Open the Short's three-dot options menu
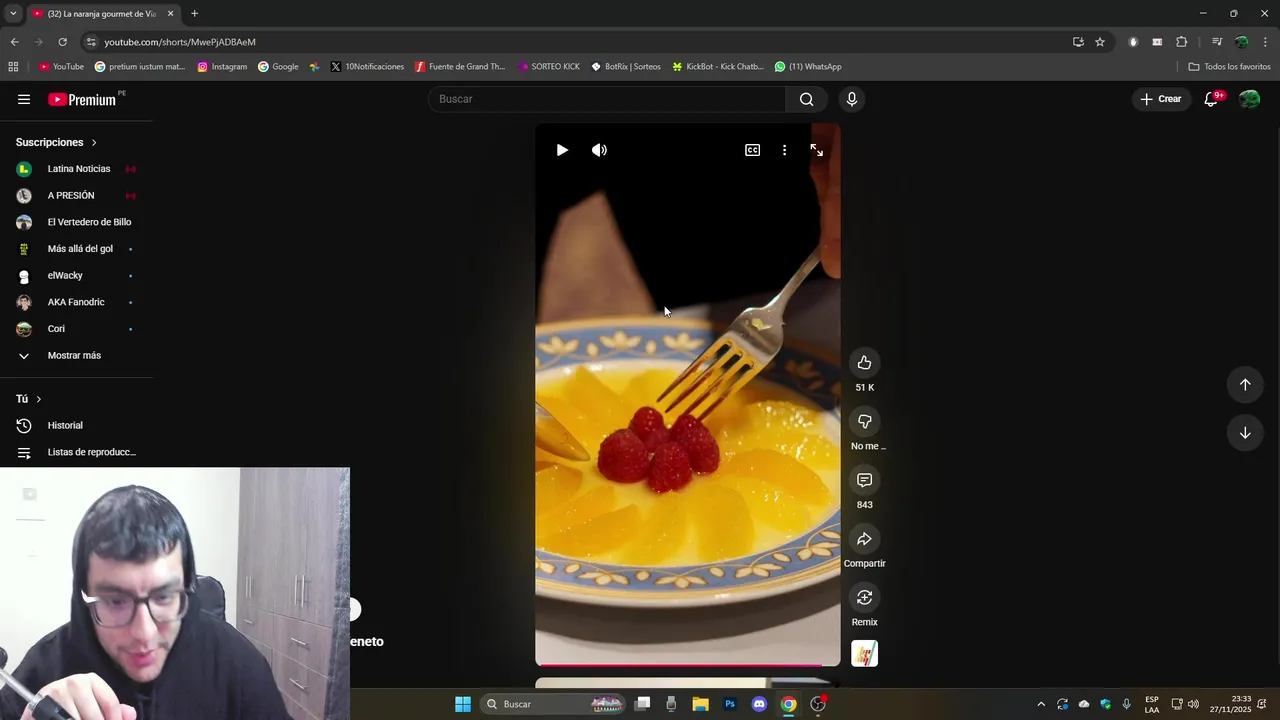 coord(784,150)
